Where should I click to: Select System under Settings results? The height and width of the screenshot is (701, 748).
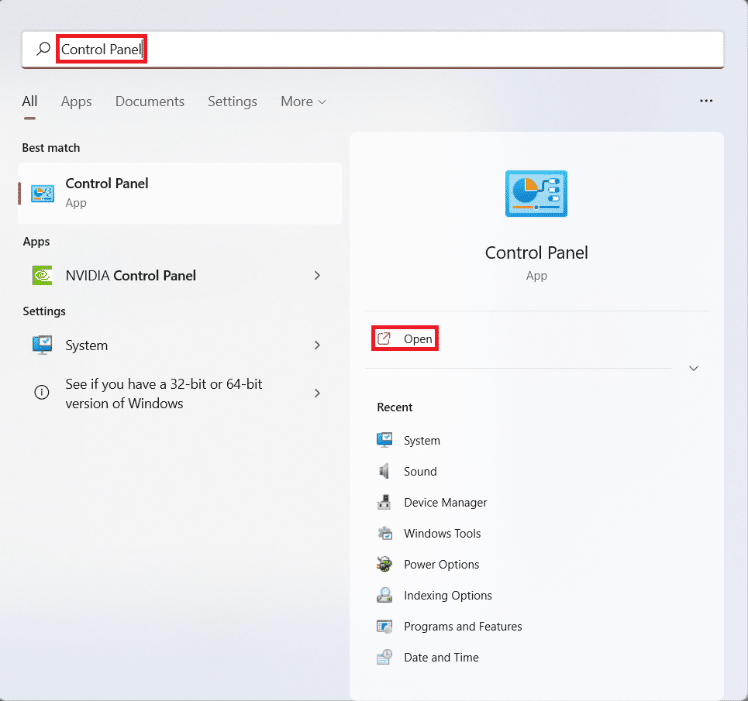86,345
